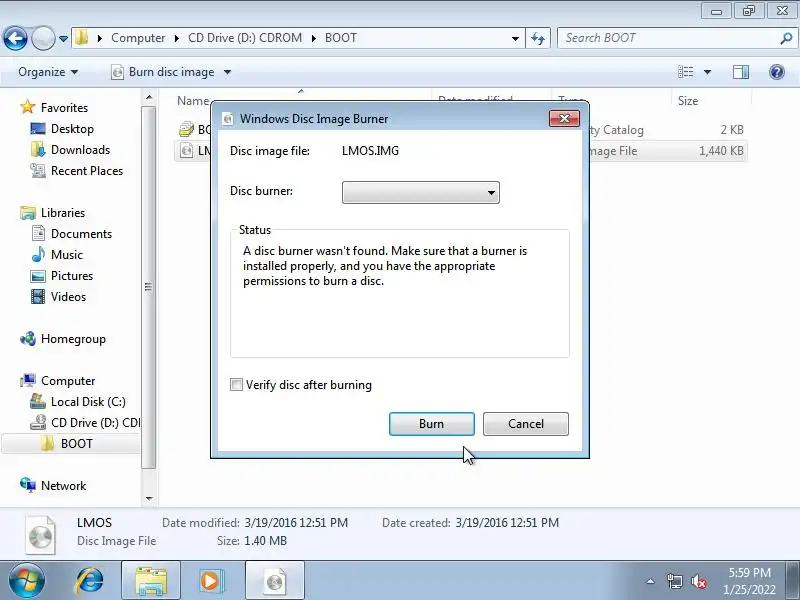Click the Burn disc image toolbar button

coord(163,72)
